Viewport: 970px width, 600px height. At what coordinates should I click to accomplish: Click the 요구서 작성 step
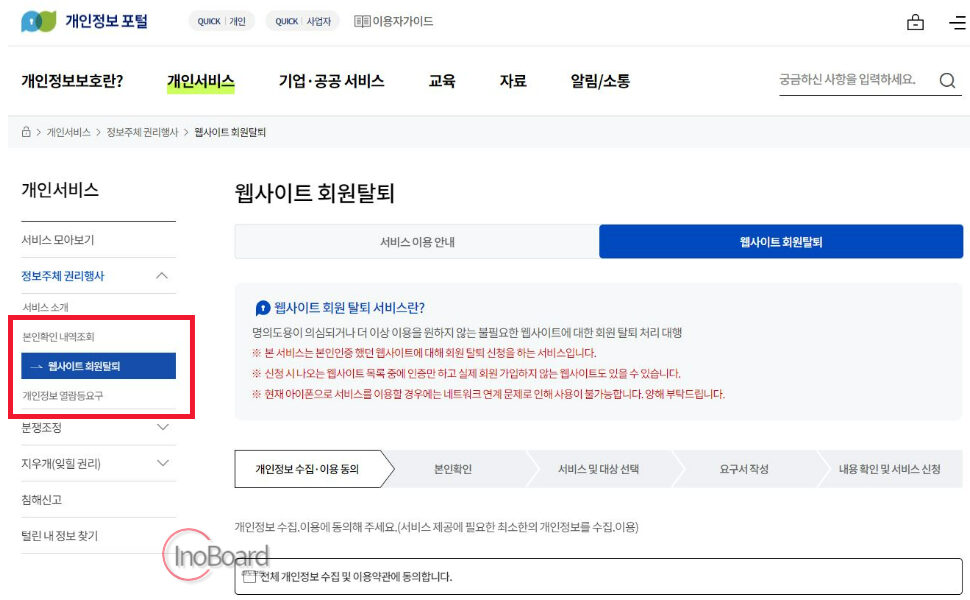(744, 469)
